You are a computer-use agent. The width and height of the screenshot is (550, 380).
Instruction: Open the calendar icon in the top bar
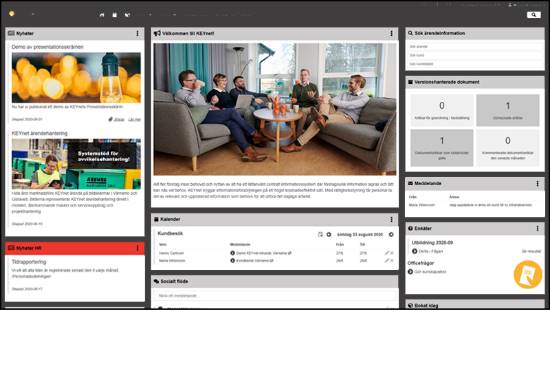(x=114, y=15)
